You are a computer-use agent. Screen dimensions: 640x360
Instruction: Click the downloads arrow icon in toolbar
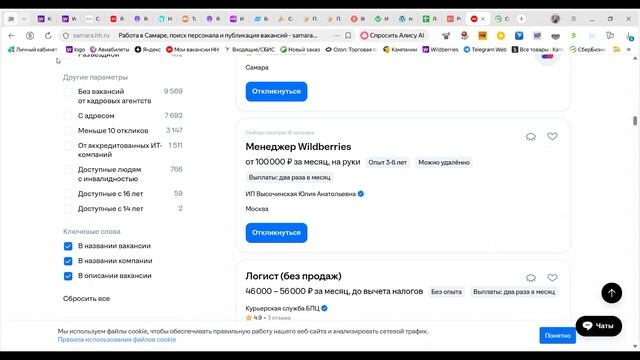[629, 36]
